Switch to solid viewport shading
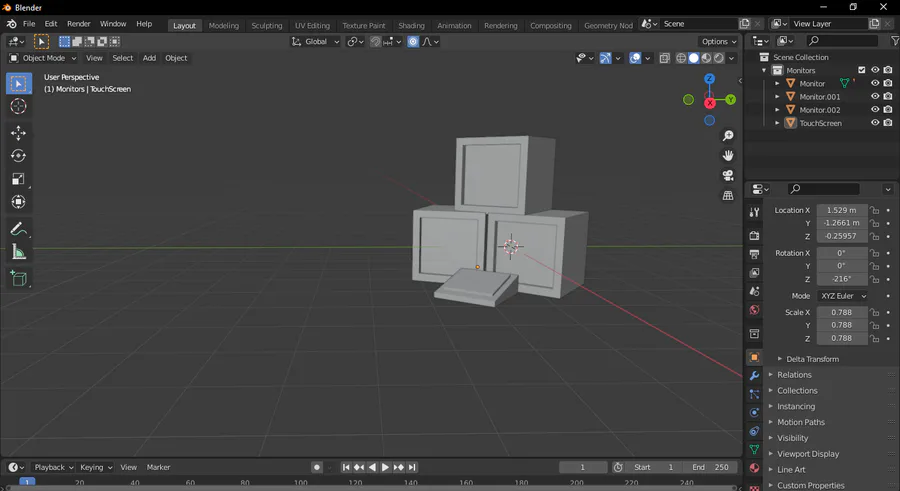 pos(693,58)
